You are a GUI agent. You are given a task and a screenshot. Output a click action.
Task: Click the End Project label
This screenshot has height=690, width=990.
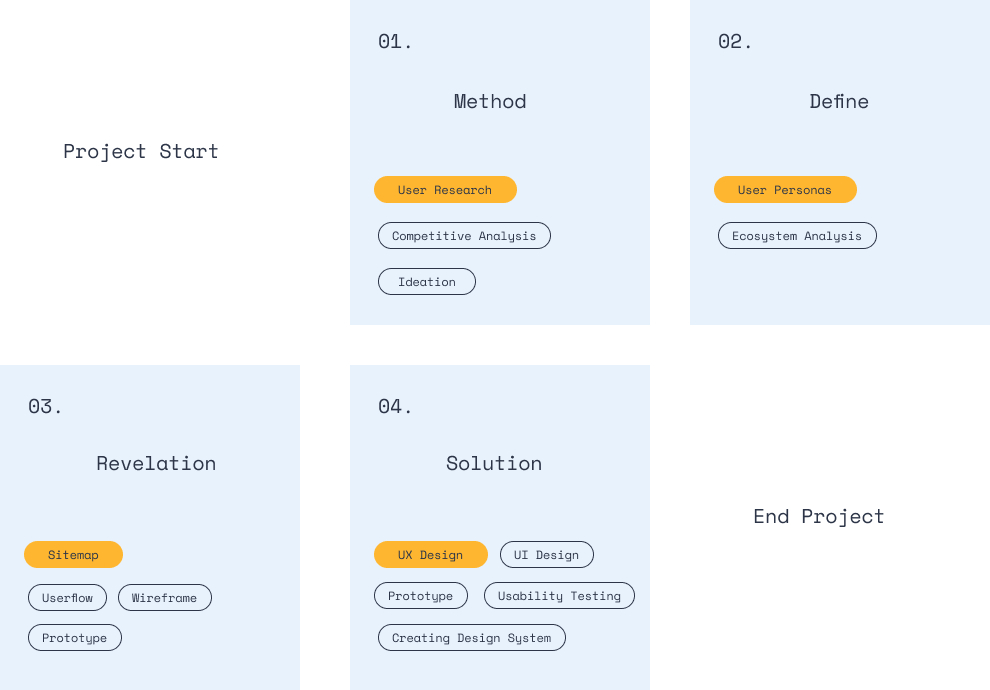819,516
